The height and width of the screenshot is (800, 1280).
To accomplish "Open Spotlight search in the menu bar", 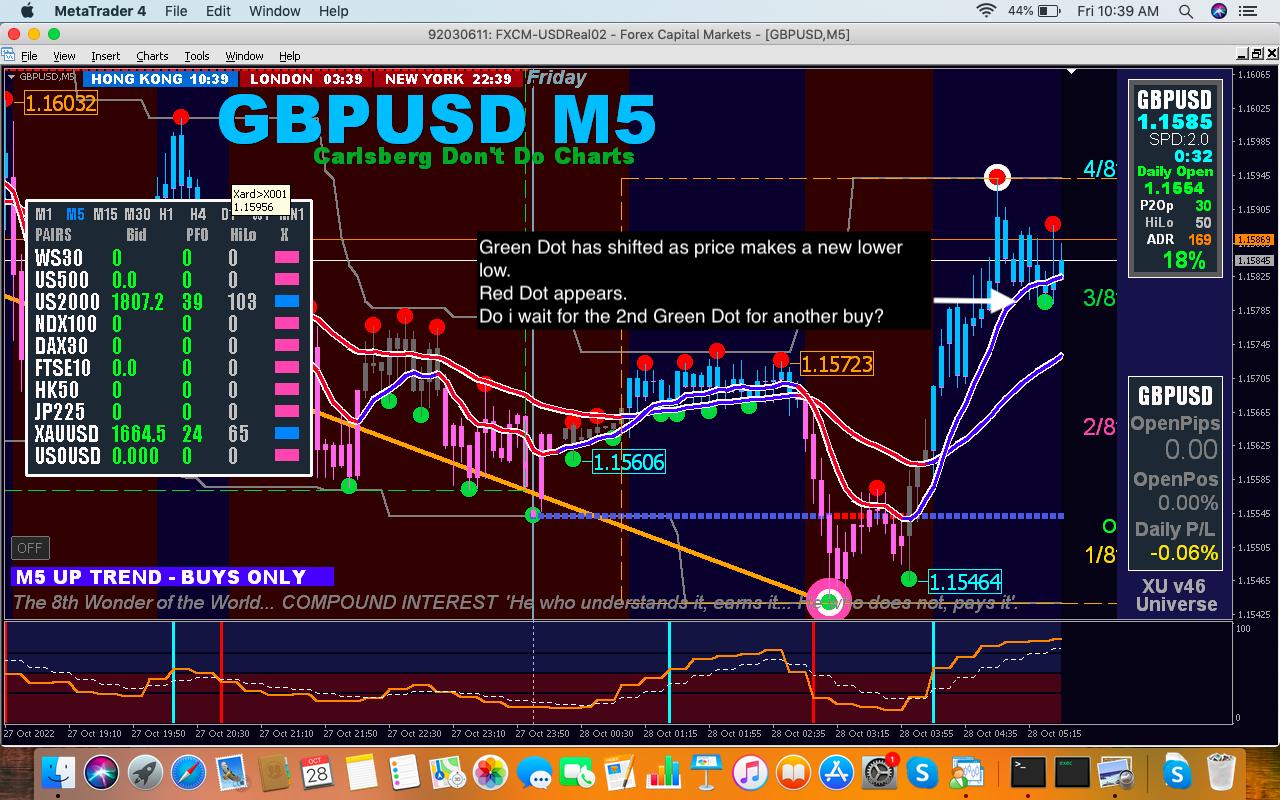I will pyautogui.click(x=1186, y=11).
